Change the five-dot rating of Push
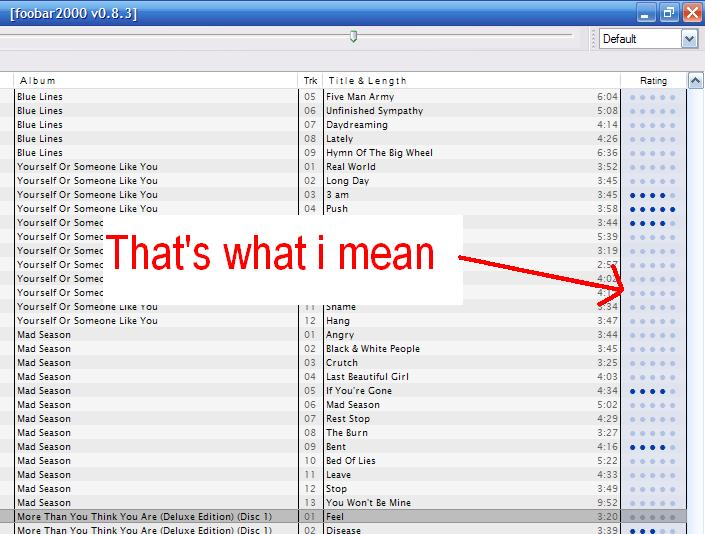This screenshot has width=705, height=534. [653, 209]
